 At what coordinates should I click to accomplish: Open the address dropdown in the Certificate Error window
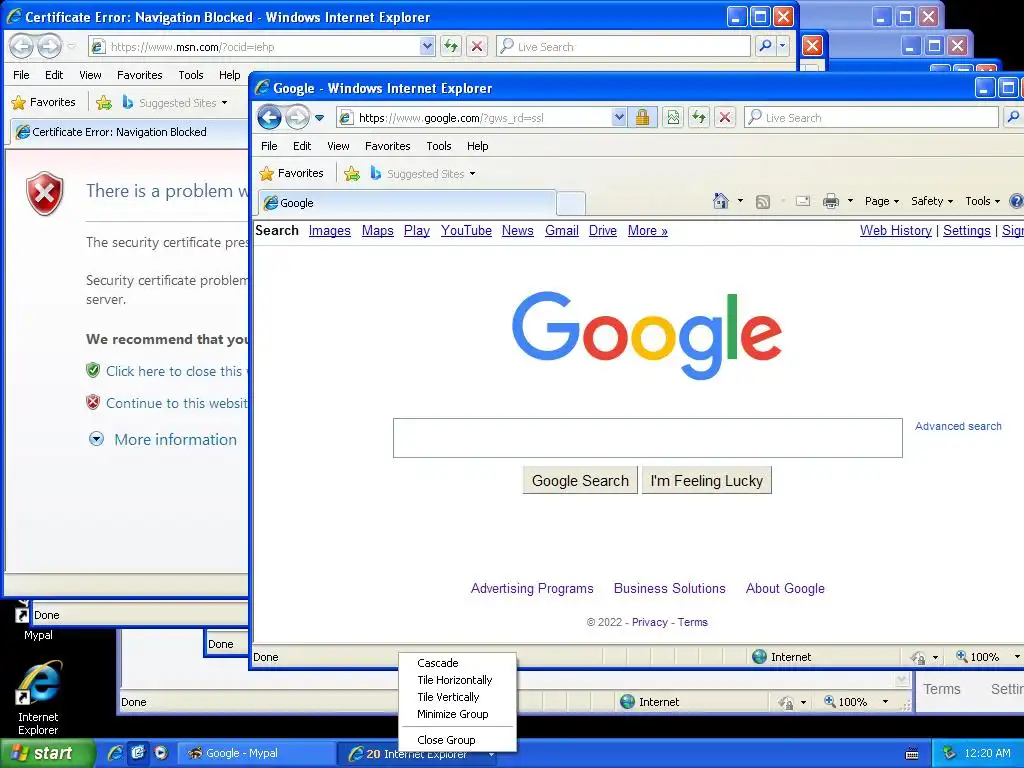click(426, 46)
